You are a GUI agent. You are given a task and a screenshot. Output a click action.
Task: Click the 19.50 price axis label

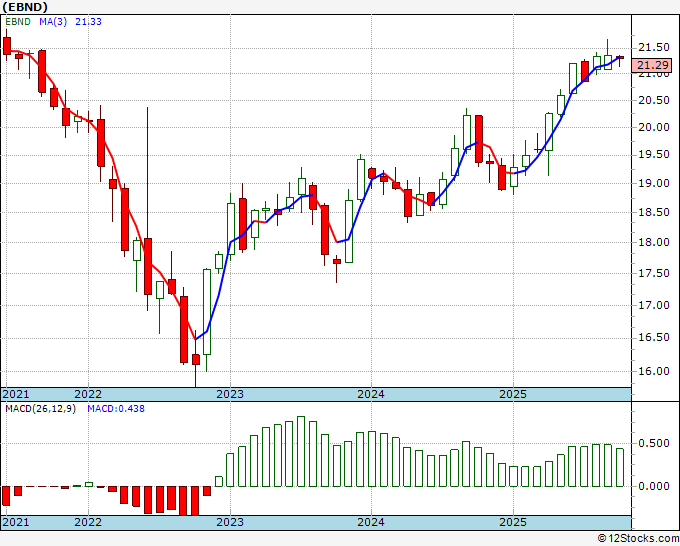pos(654,155)
